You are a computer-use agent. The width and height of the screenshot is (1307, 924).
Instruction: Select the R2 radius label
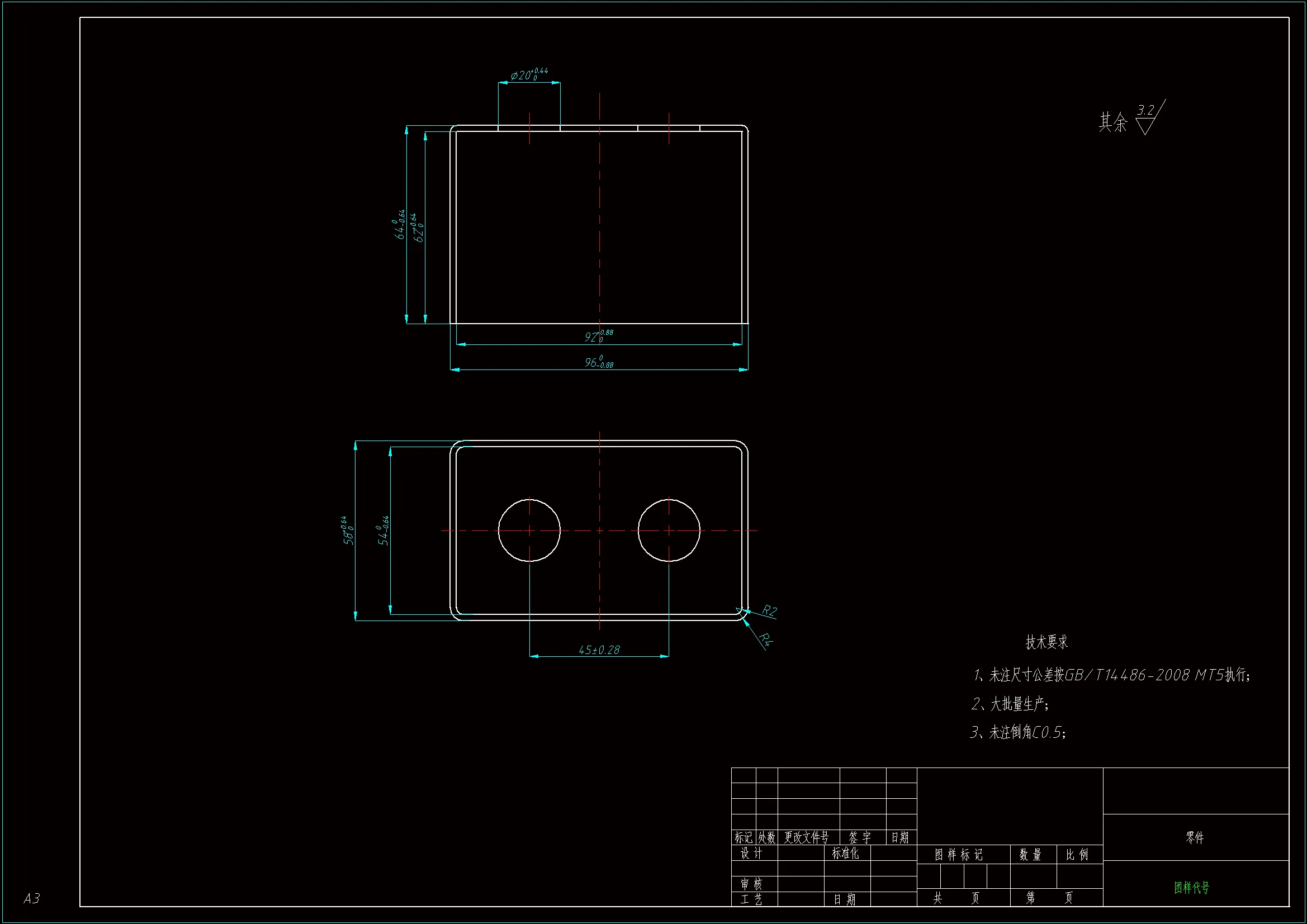(x=769, y=611)
